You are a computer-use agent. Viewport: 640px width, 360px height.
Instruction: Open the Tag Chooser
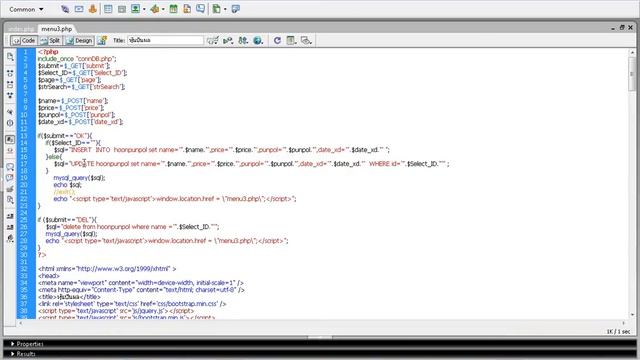click(x=236, y=9)
